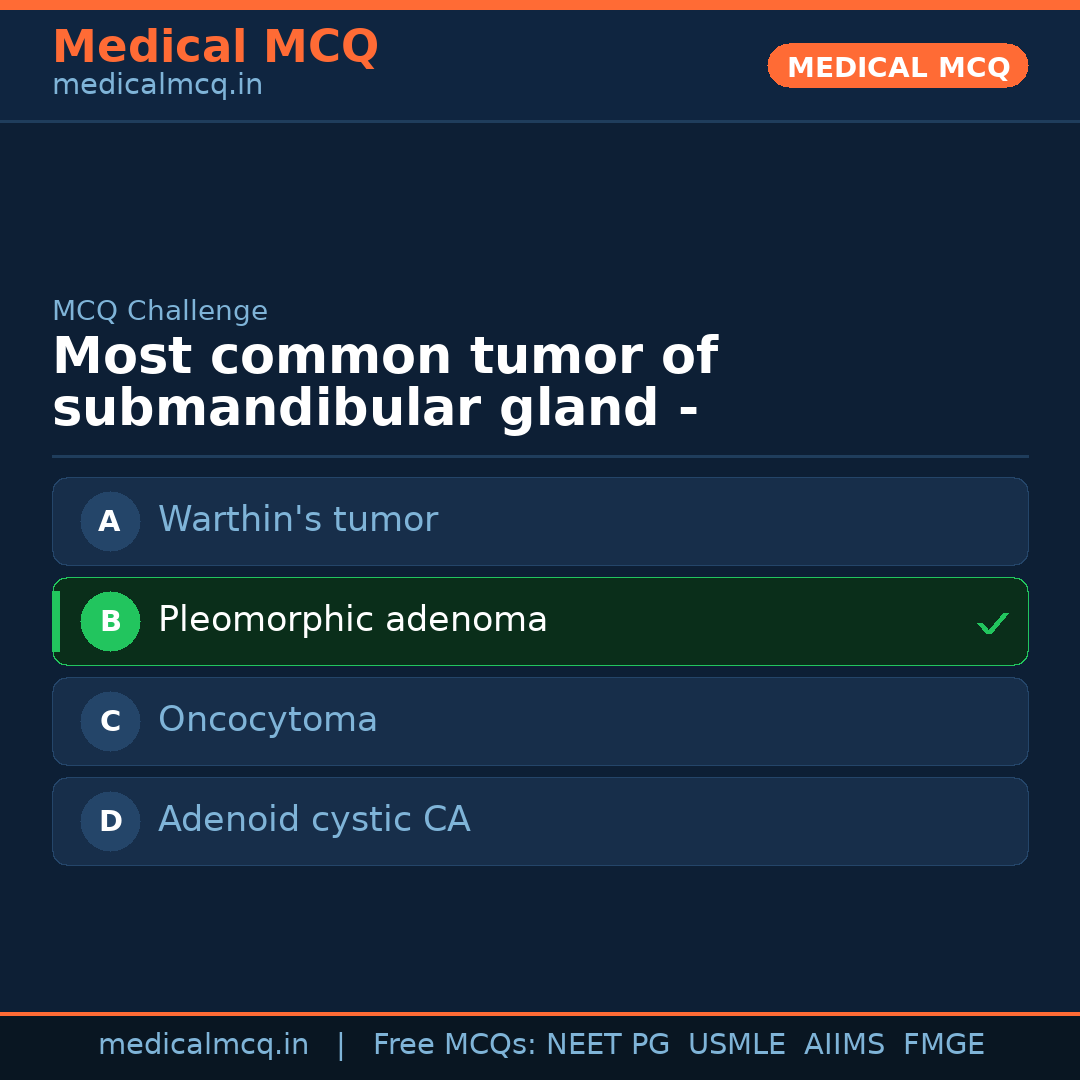This screenshot has height=1080, width=1080.
Task: Click the circled letter C badge
Action: click(x=110, y=721)
